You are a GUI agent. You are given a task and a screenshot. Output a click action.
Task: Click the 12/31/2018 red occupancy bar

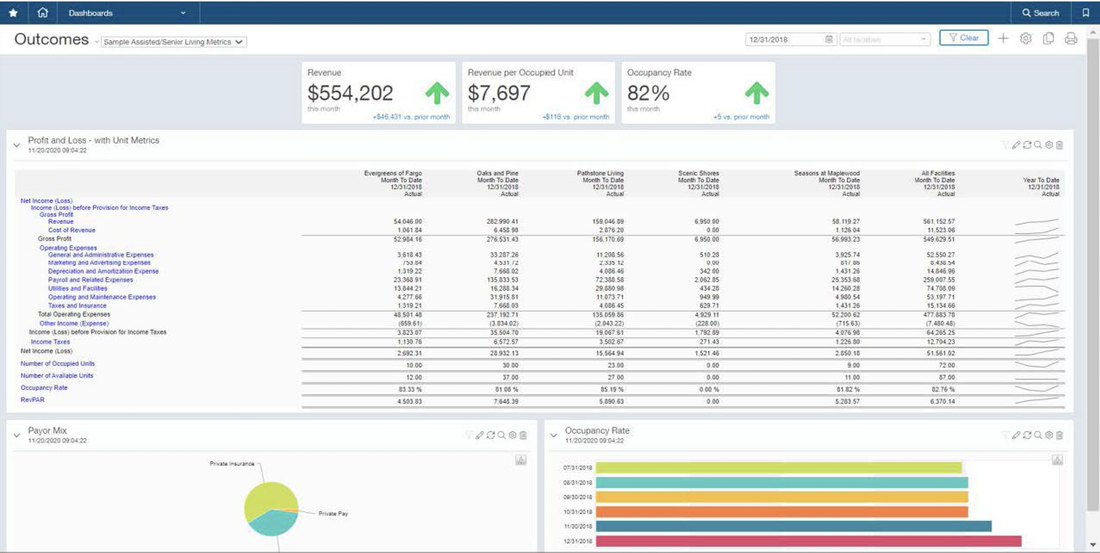(809, 541)
